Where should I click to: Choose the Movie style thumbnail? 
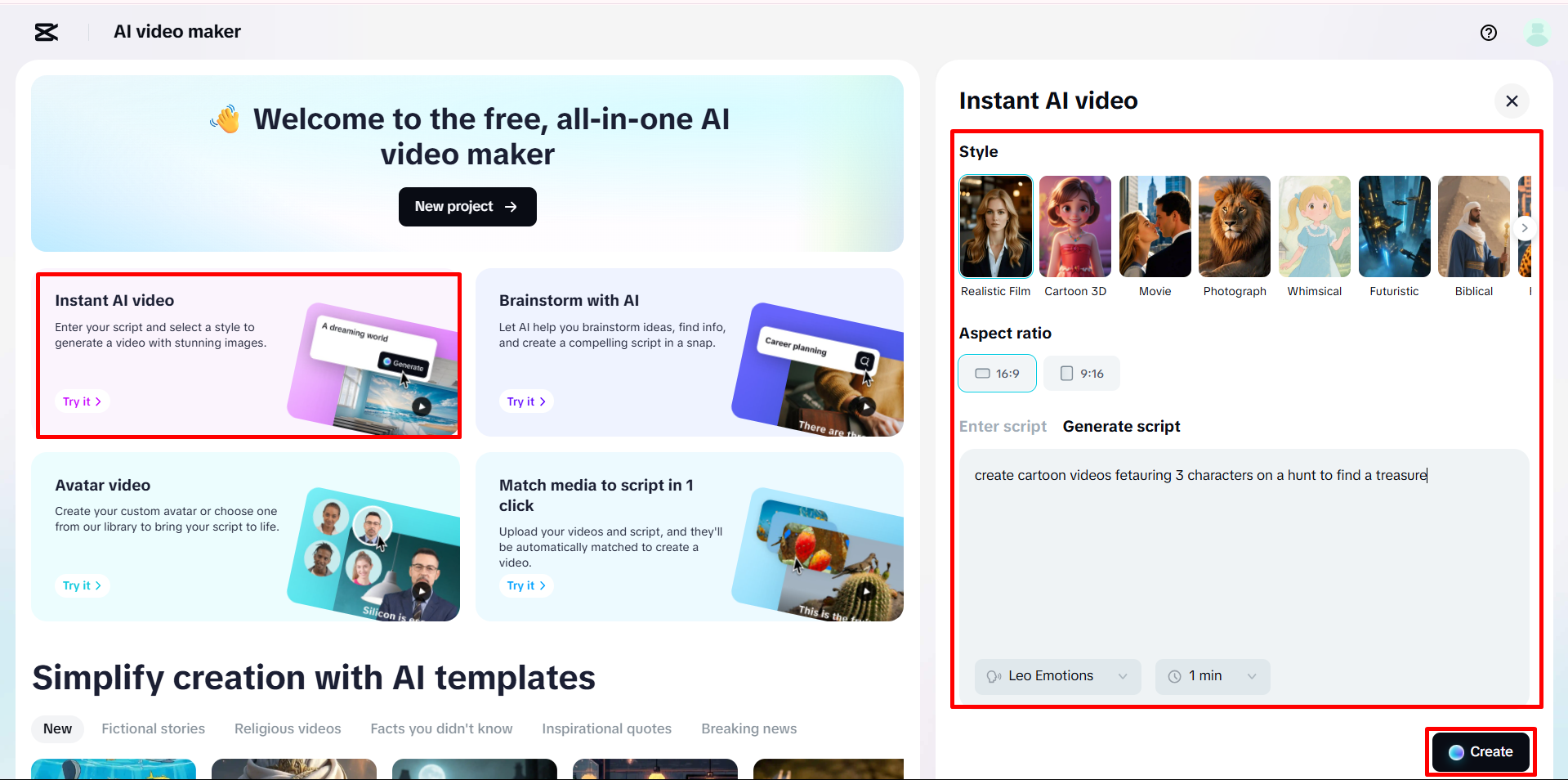pyautogui.click(x=1155, y=226)
